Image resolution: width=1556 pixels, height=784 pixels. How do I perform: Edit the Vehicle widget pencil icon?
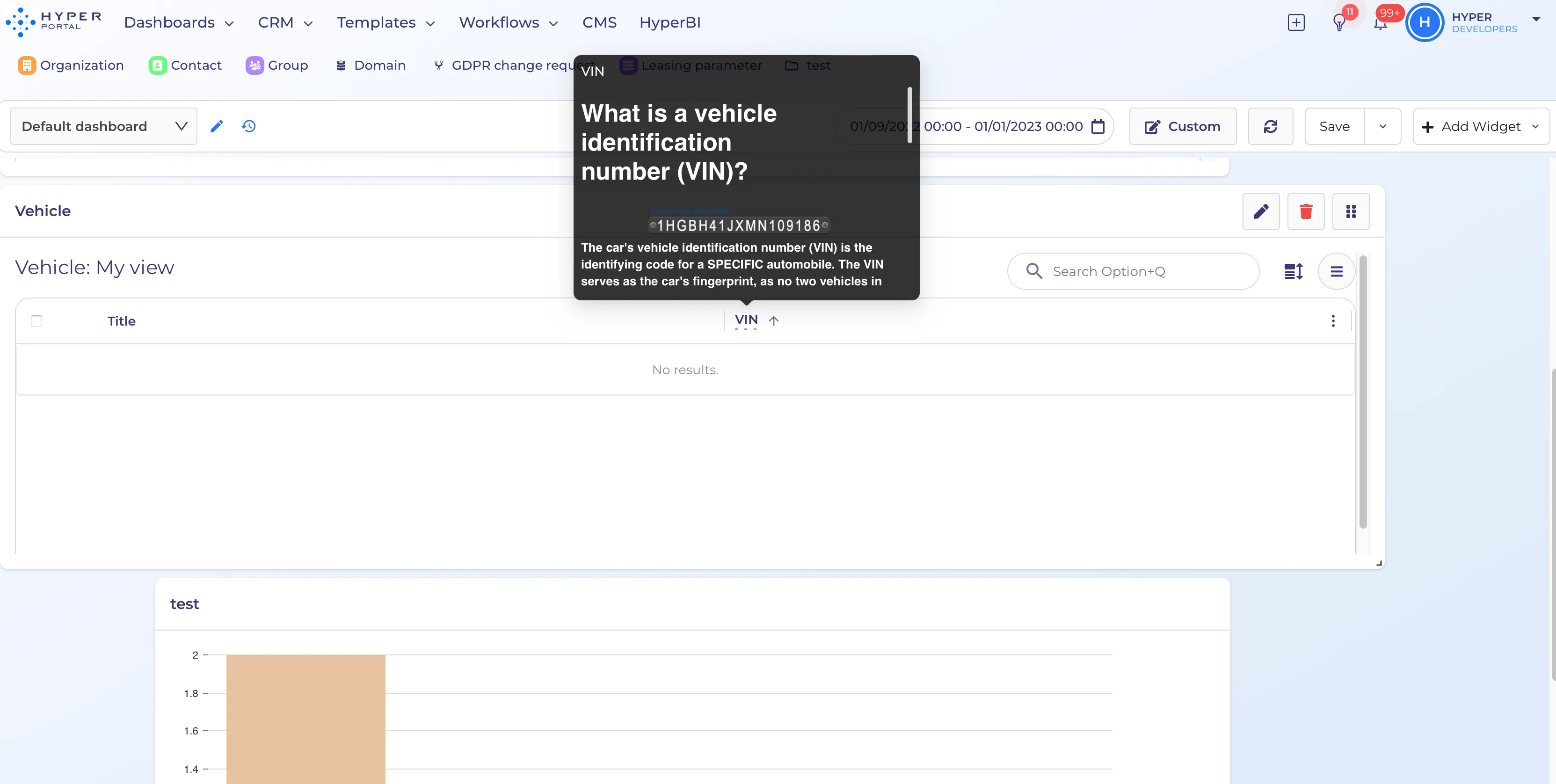click(1261, 211)
